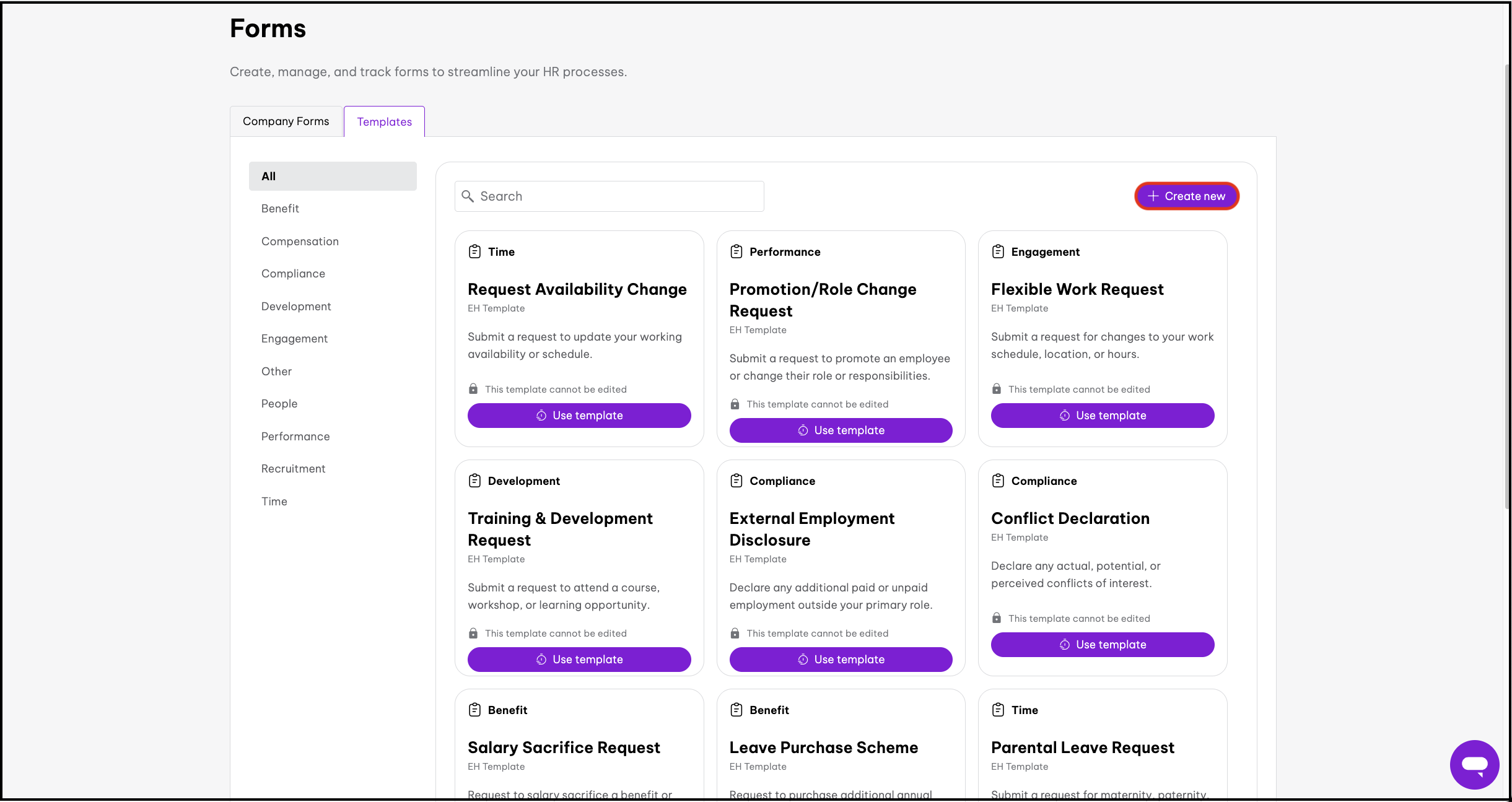This screenshot has height=802, width=1512.
Task: Click clipboard icon on Parental Leave Request card
Action: tap(997, 710)
